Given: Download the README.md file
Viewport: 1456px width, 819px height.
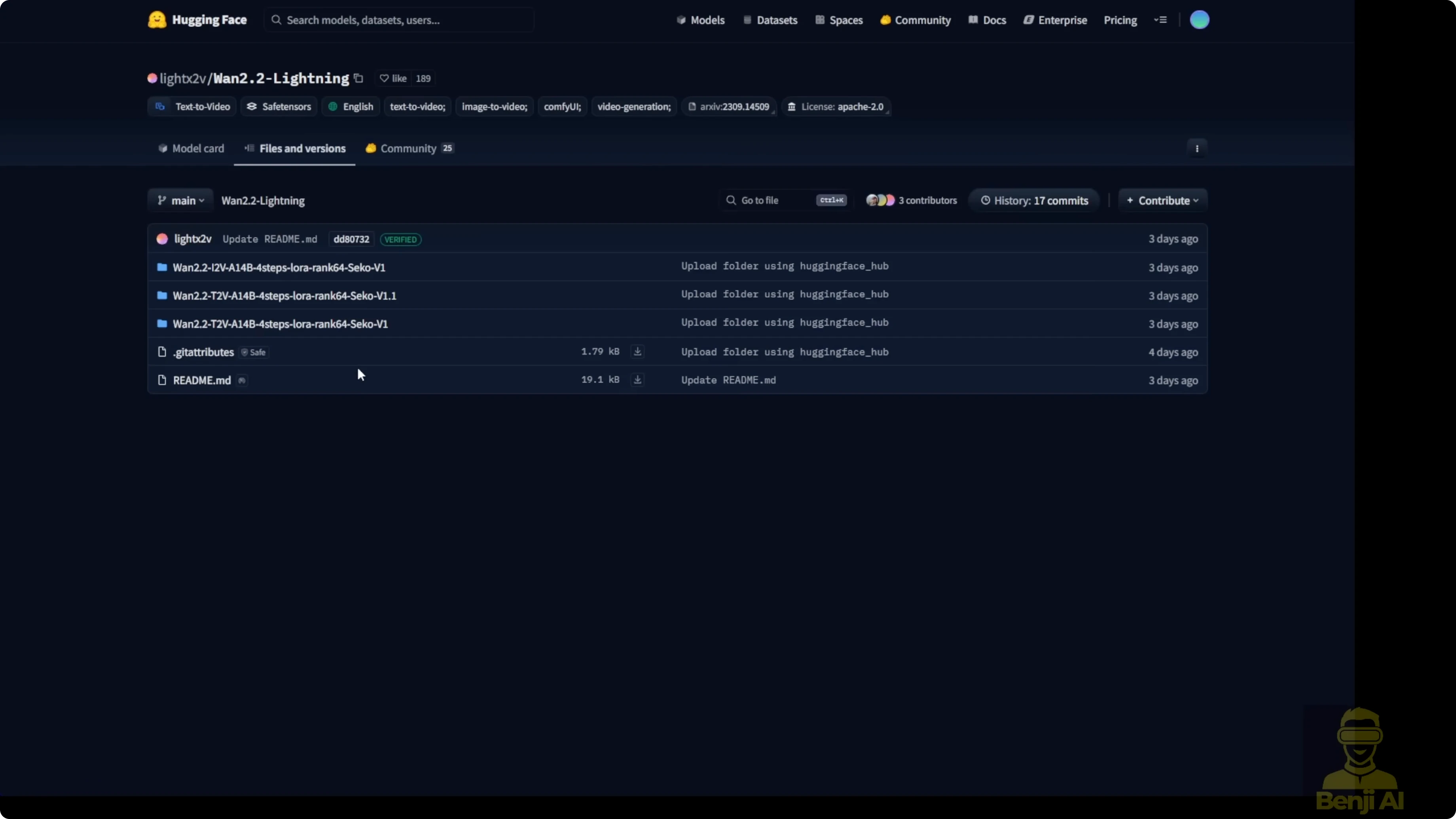Looking at the screenshot, I should tap(637, 380).
